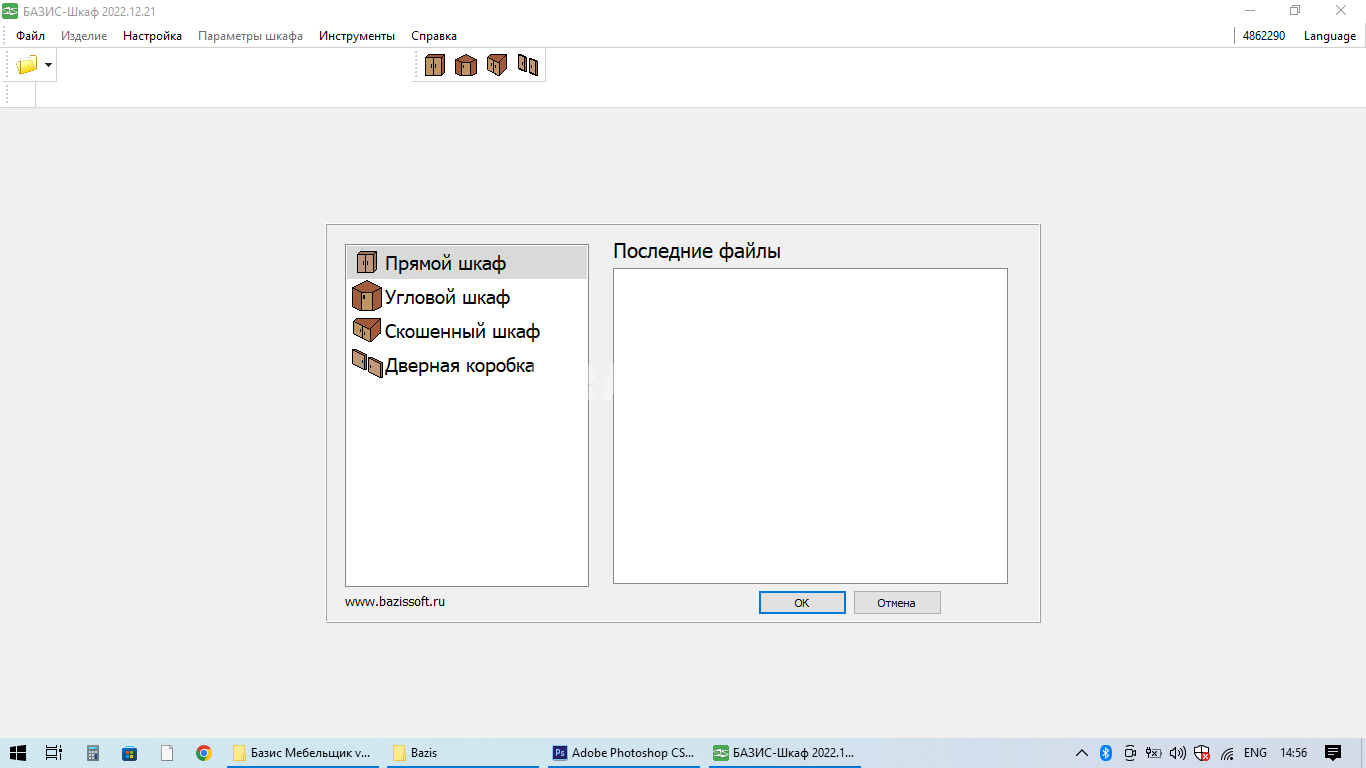The image size is (1366, 768).
Task: Open the Настройка menu
Action: [x=152, y=36]
